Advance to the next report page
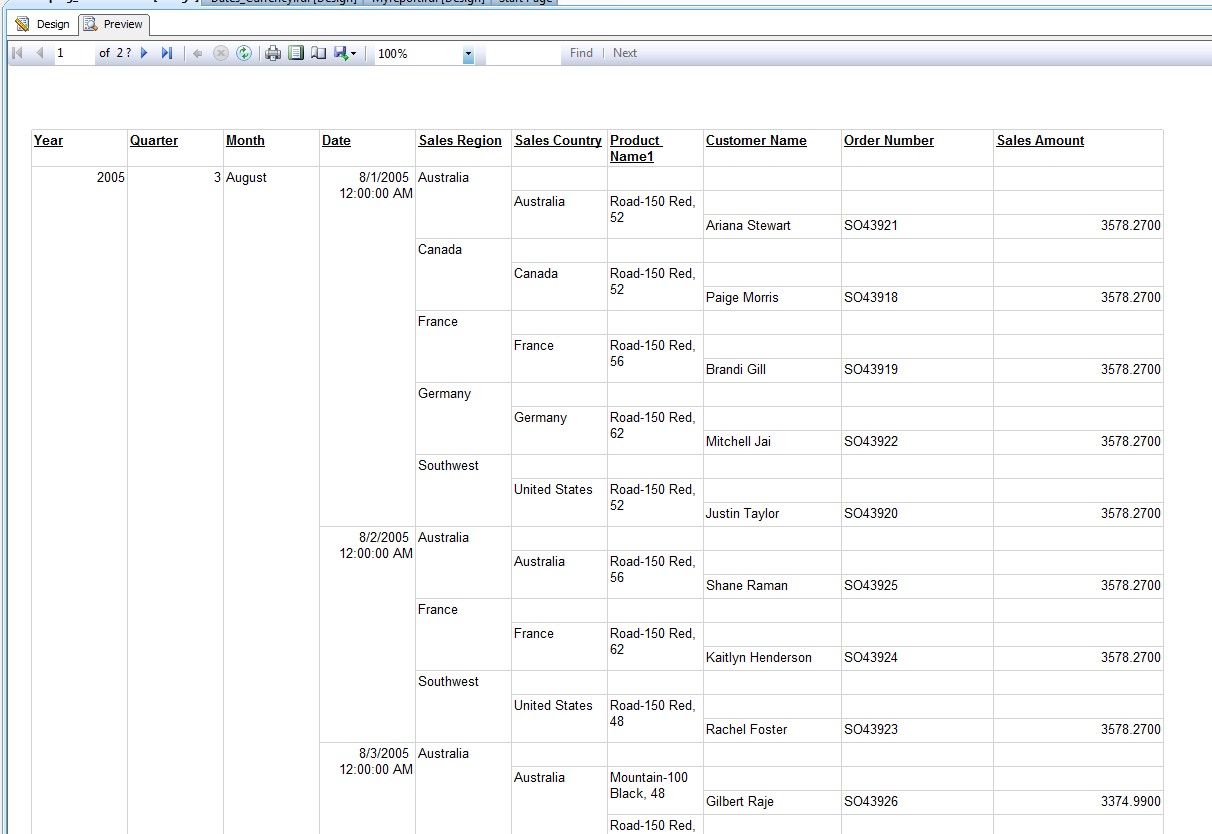 tap(144, 53)
